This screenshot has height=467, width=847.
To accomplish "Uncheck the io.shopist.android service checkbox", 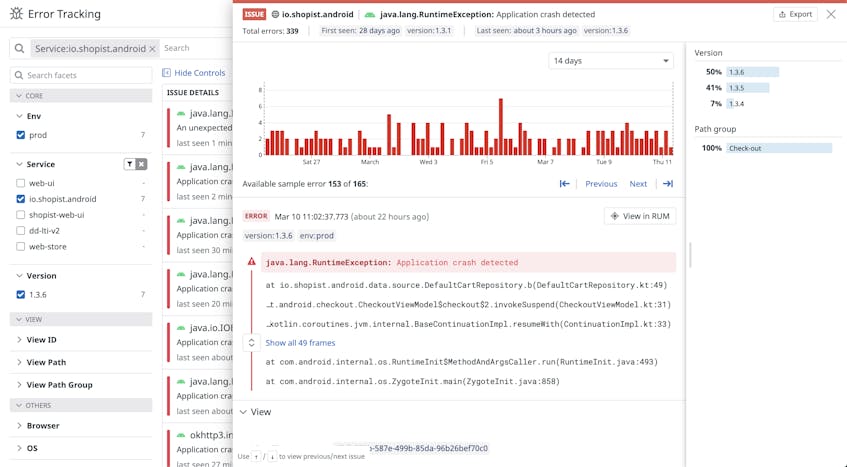I will tap(21, 199).
